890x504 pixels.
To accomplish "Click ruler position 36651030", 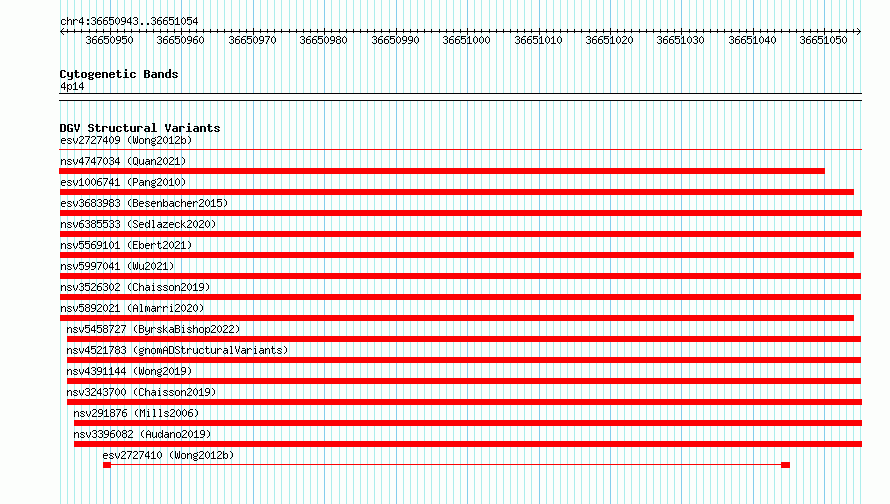I will tap(681, 40).
